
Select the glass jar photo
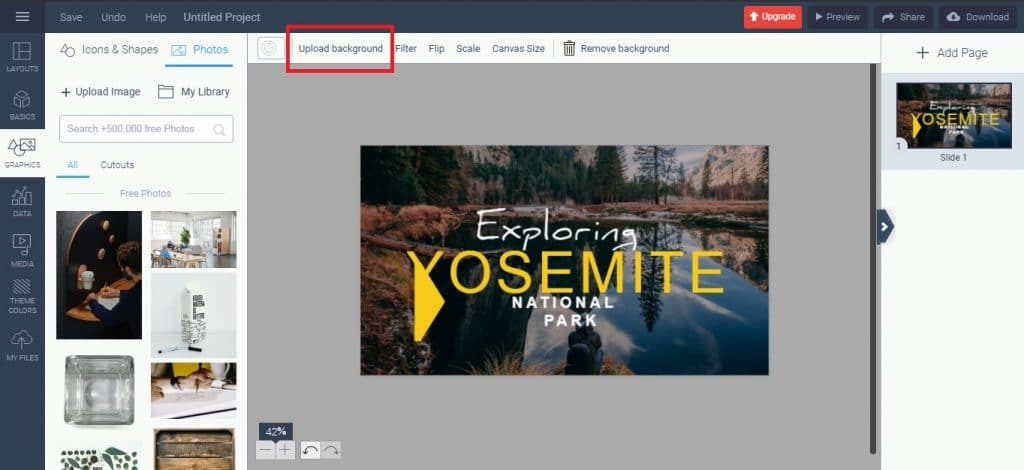tap(99, 391)
